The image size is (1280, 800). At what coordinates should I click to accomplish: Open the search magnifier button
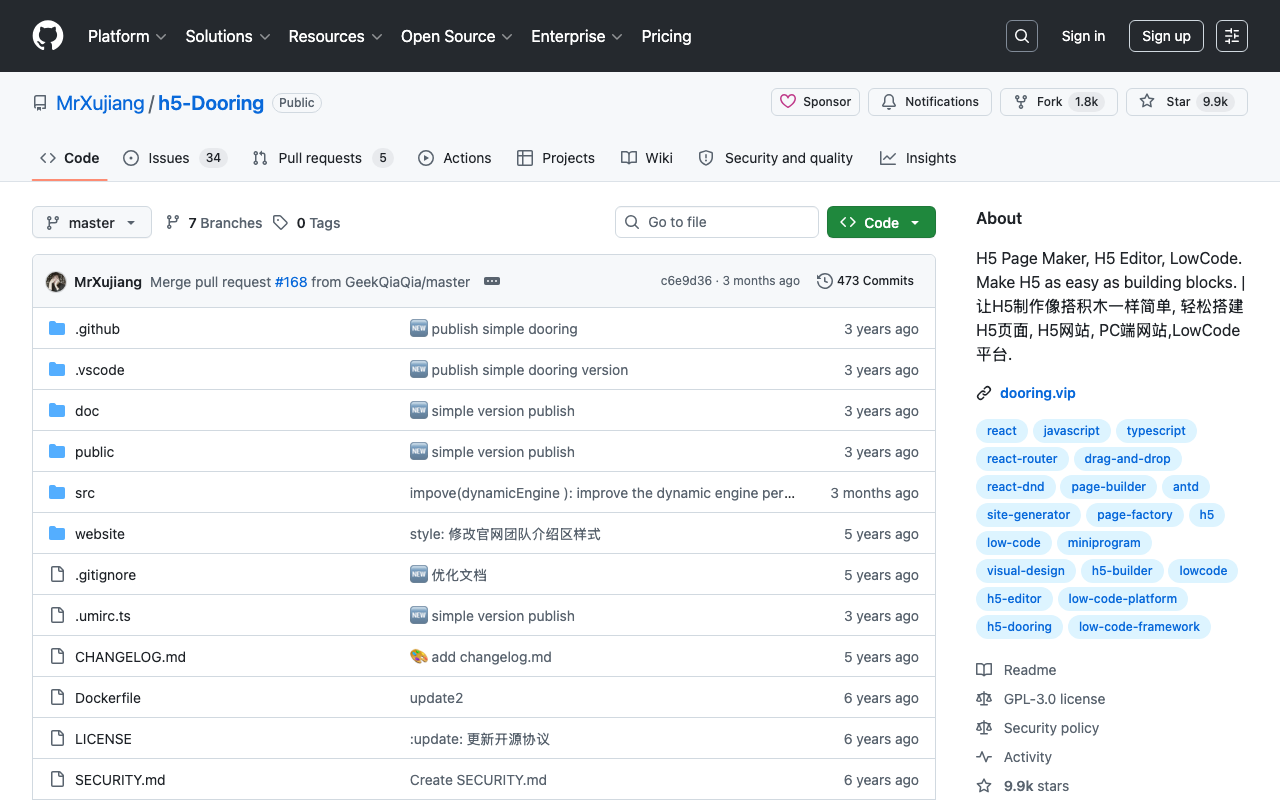(x=1022, y=36)
